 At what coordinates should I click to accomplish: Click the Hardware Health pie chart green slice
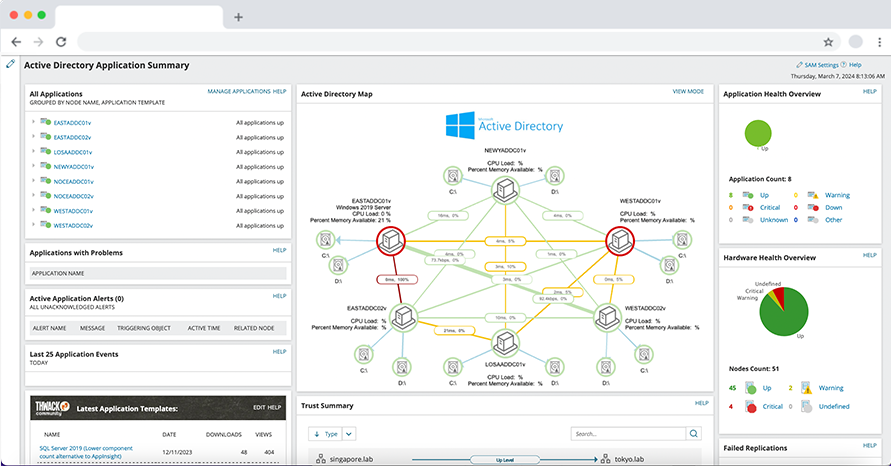click(785, 317)
